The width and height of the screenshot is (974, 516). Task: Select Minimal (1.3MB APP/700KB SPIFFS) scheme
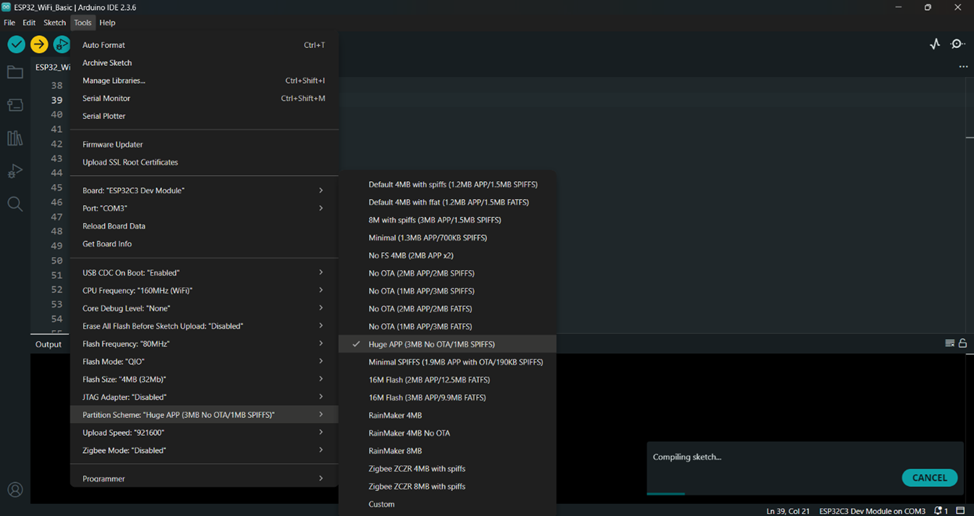[447, 238]
